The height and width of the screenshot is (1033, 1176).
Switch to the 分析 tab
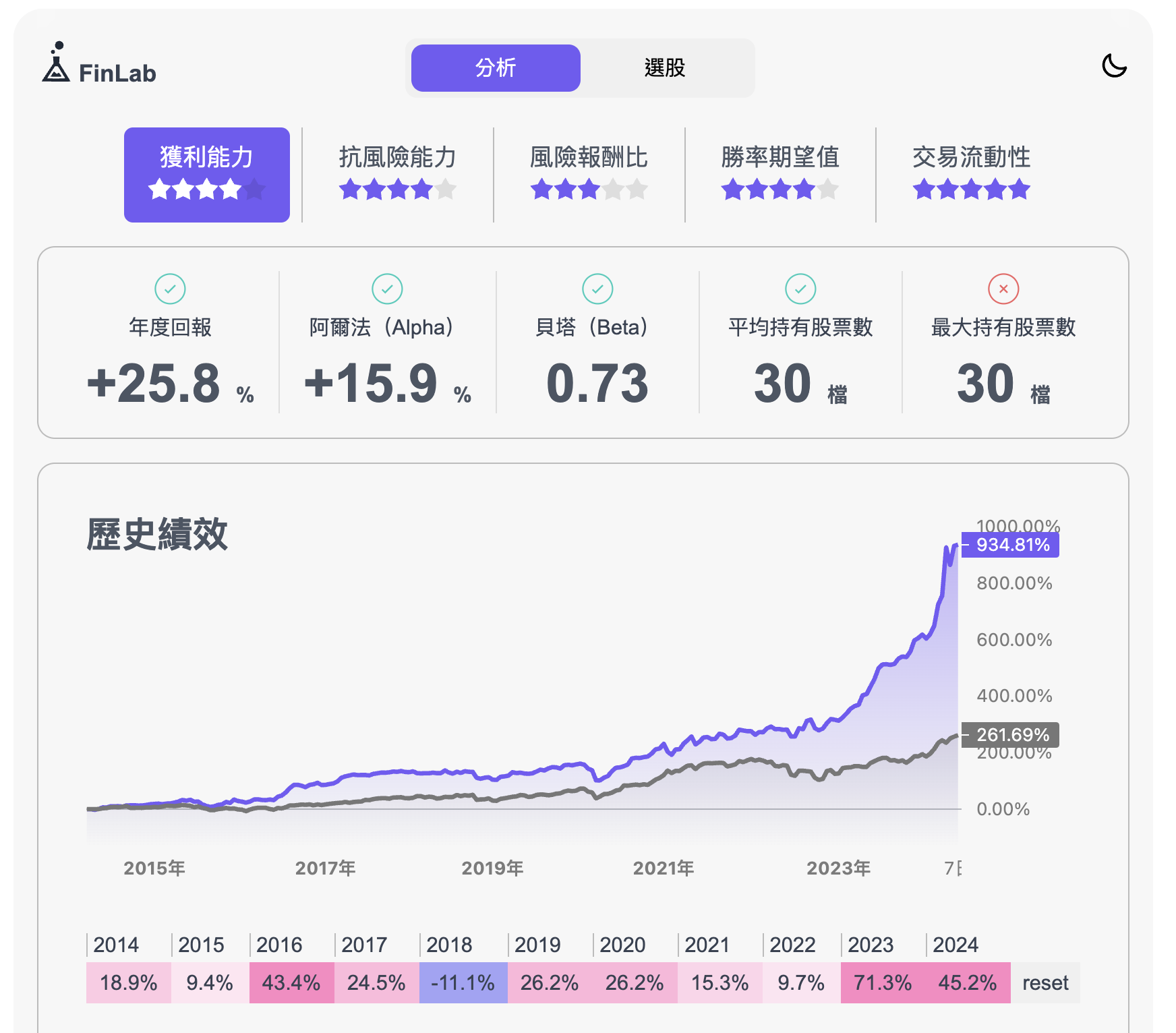(x=495, y=67)
